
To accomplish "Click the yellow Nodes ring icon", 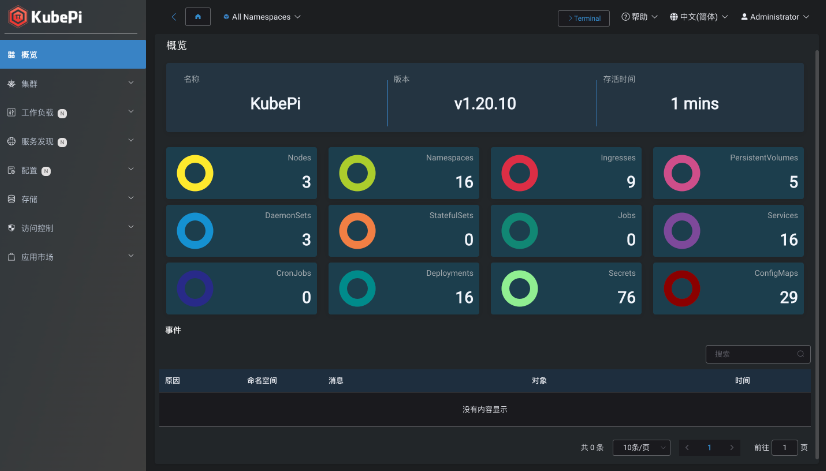I will point(195,173).
